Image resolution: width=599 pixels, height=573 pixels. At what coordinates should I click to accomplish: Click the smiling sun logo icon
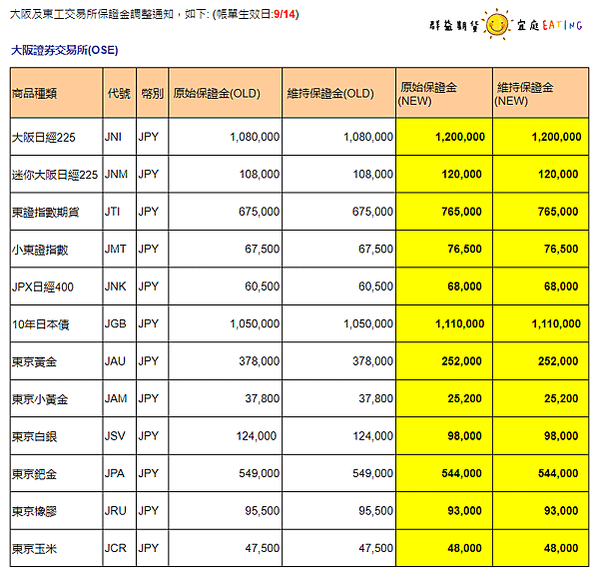coord(497,24)
